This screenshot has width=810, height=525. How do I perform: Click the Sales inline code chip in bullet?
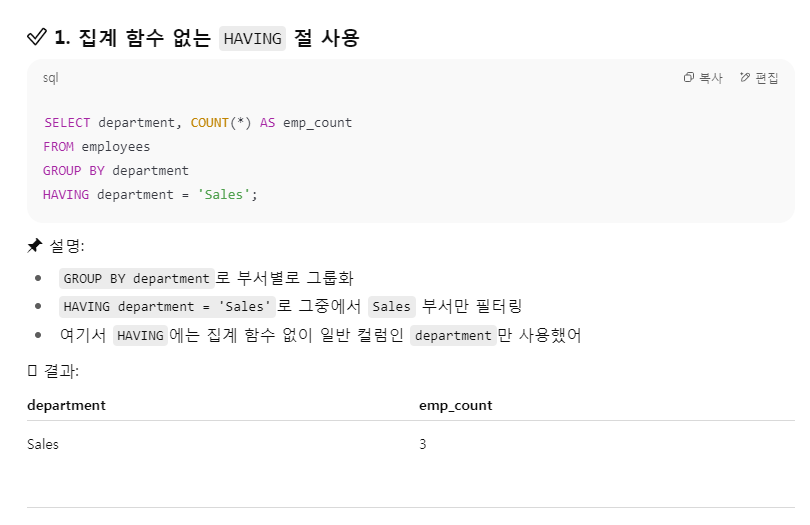click(392, 306)
